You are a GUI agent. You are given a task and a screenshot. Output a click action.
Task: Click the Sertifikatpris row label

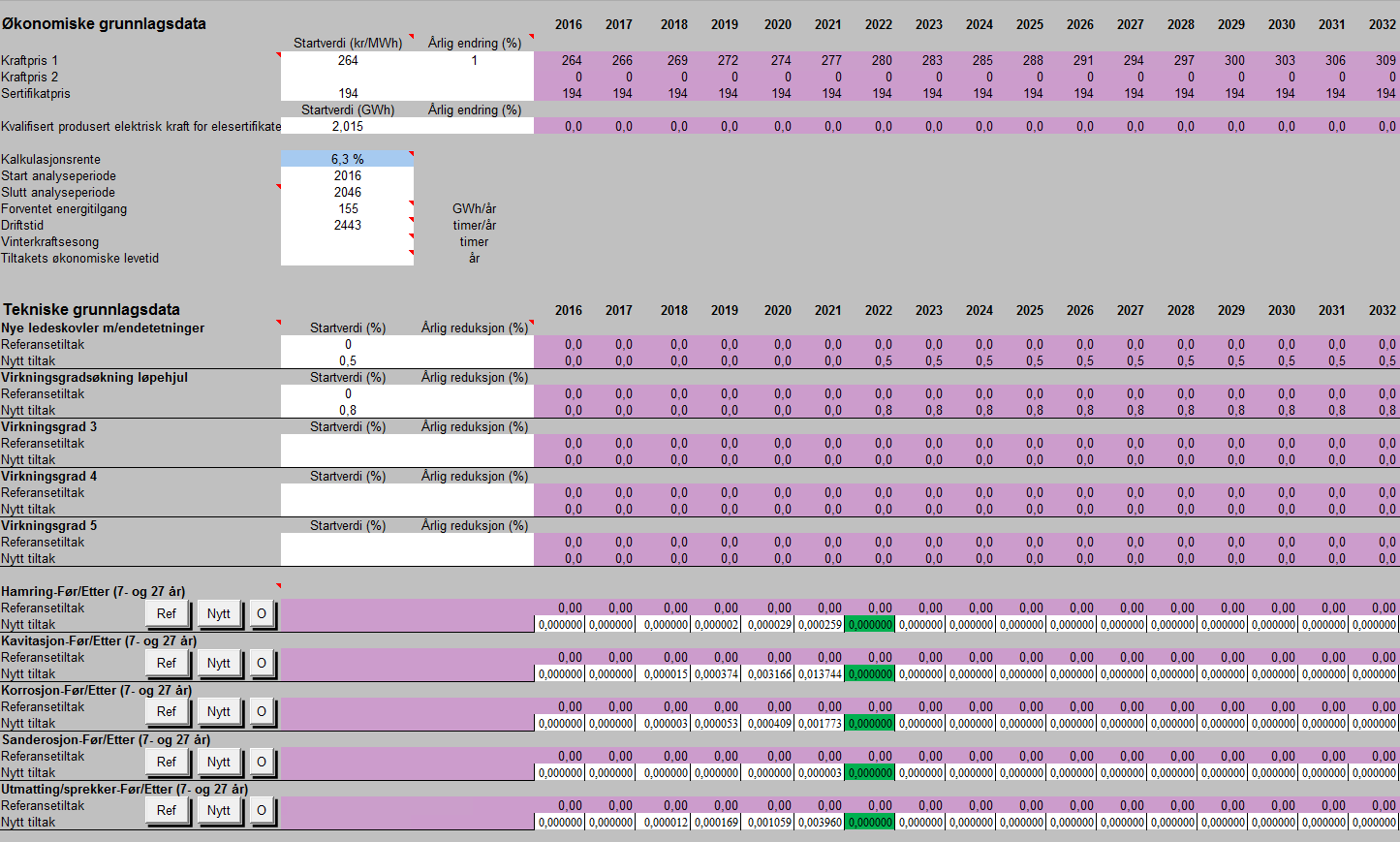36,93
